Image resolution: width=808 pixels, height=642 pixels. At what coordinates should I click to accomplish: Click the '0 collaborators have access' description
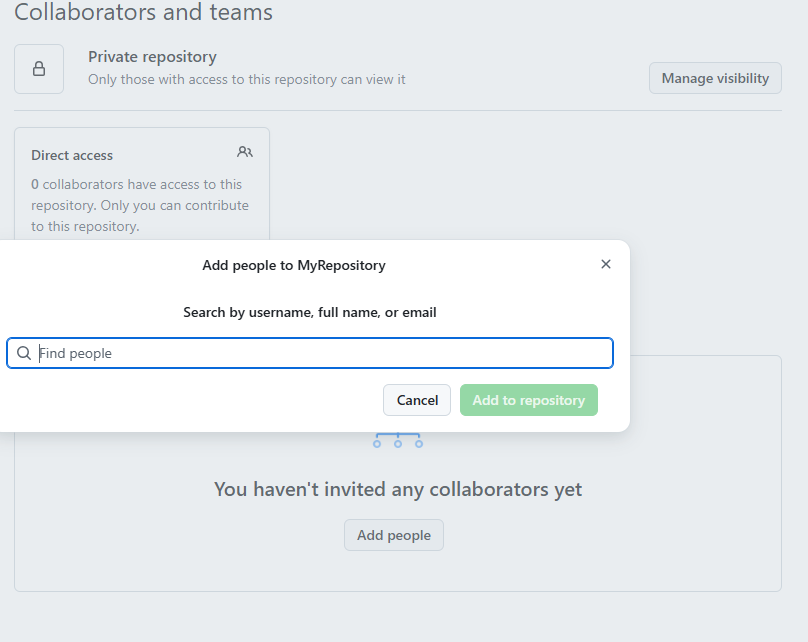[136, 184]
